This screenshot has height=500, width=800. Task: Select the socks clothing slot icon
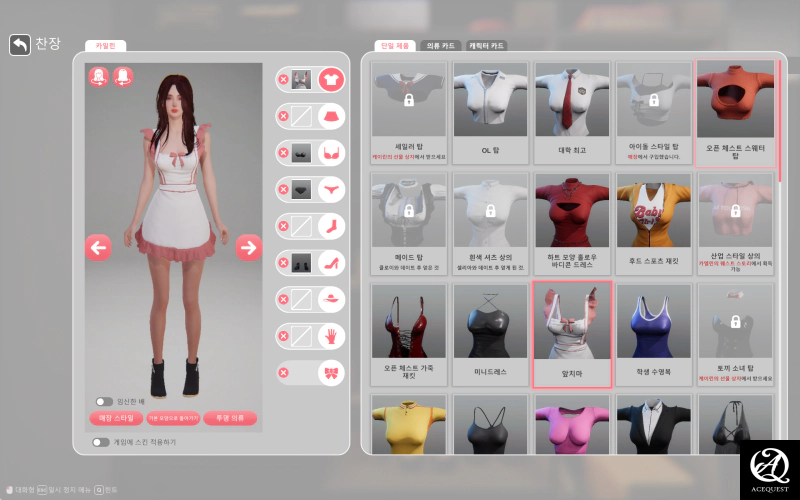point(330,227)
